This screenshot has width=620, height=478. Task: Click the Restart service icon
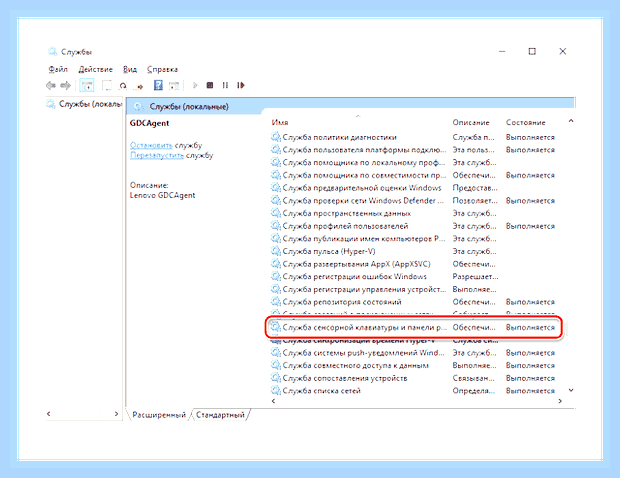[240, 85]
